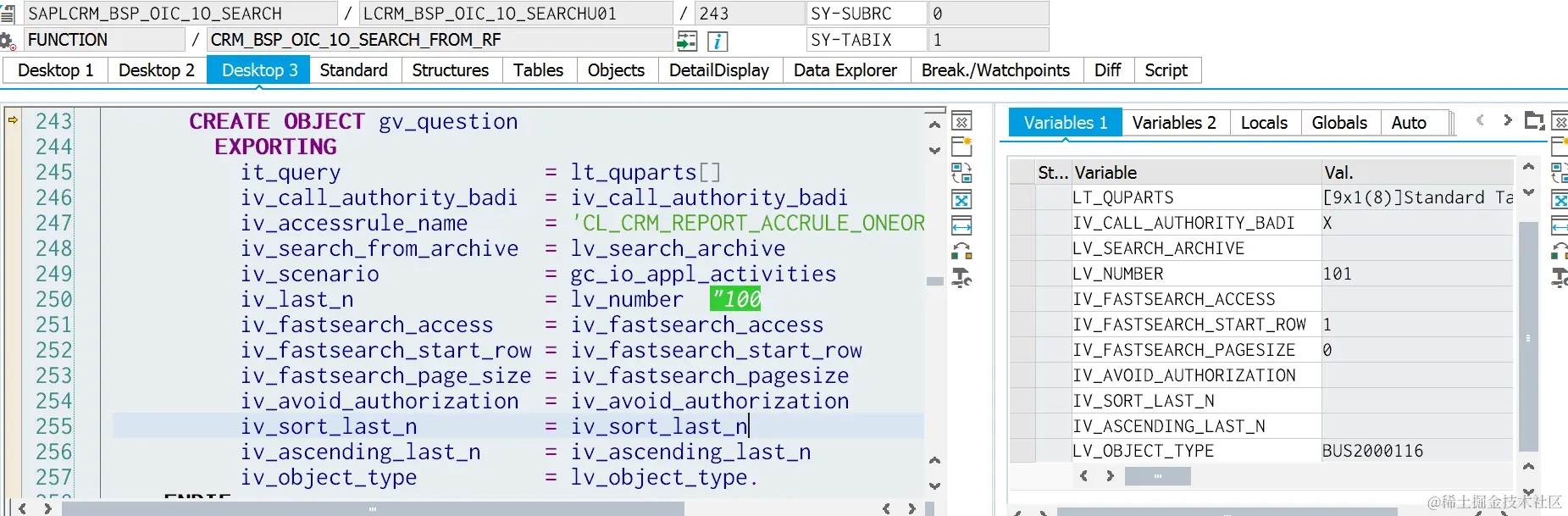Open the Data Explorer tab
This screenshot has height=516, width=1568.
pyautogui.click(x=845, y=70)
